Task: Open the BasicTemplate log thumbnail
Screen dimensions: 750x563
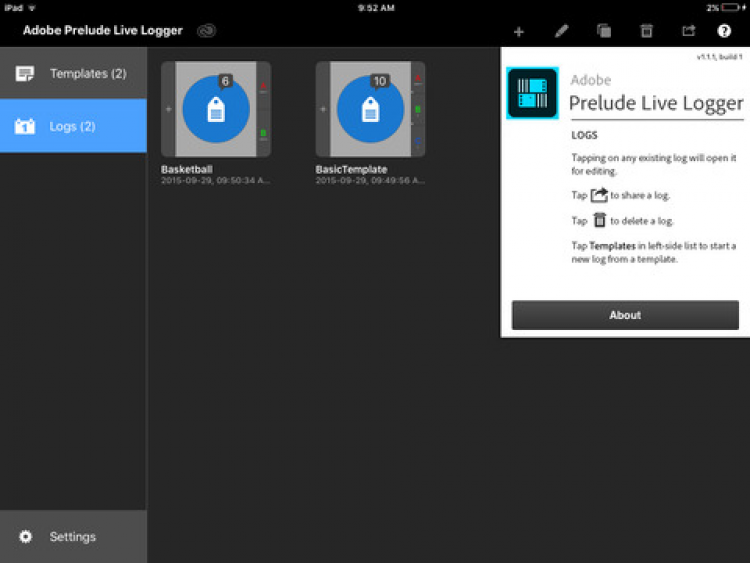Action: click(x=370, y=109)
